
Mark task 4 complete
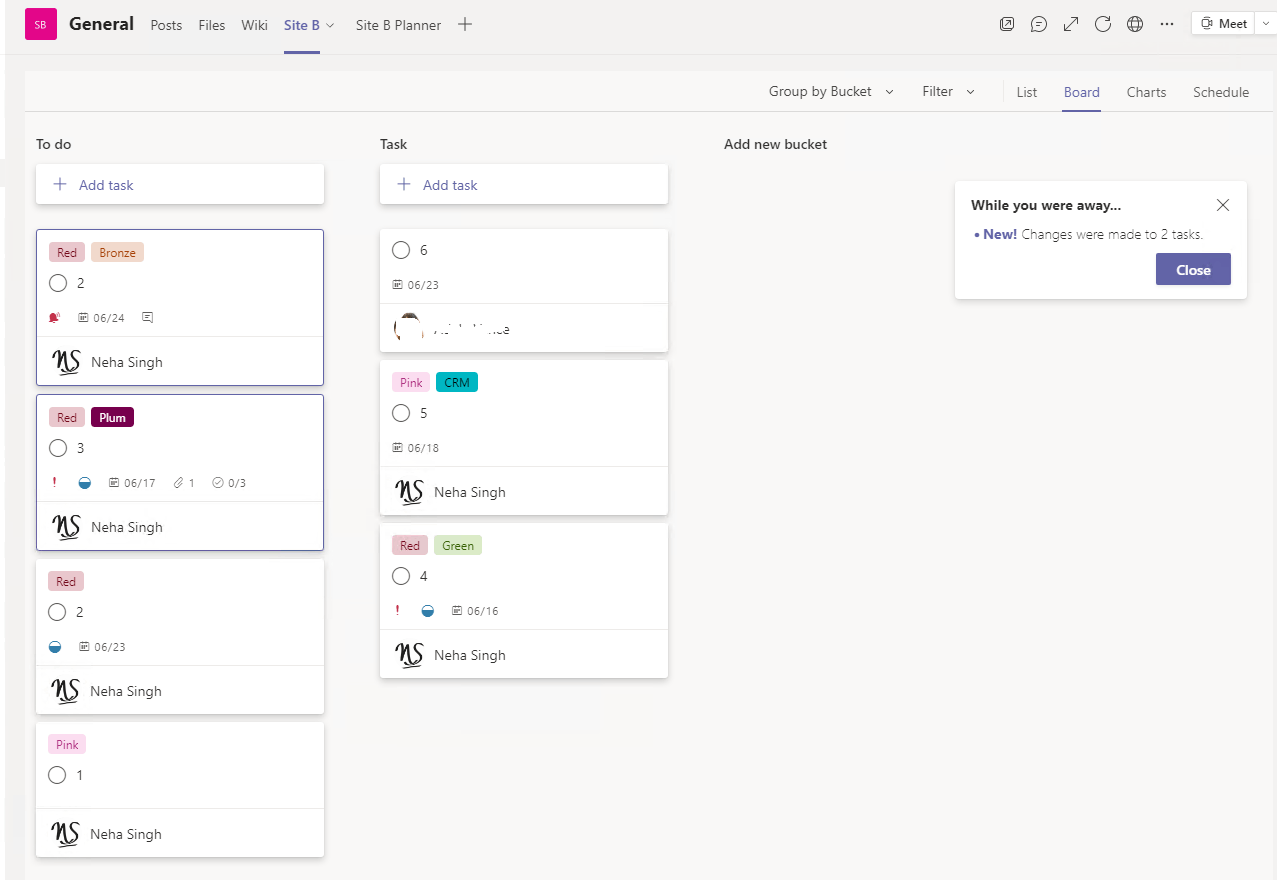tap(401, 576)
